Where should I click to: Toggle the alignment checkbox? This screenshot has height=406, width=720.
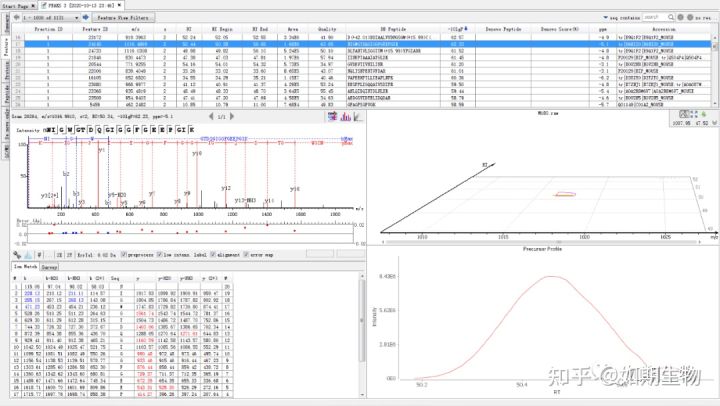[x=213, y=254]
